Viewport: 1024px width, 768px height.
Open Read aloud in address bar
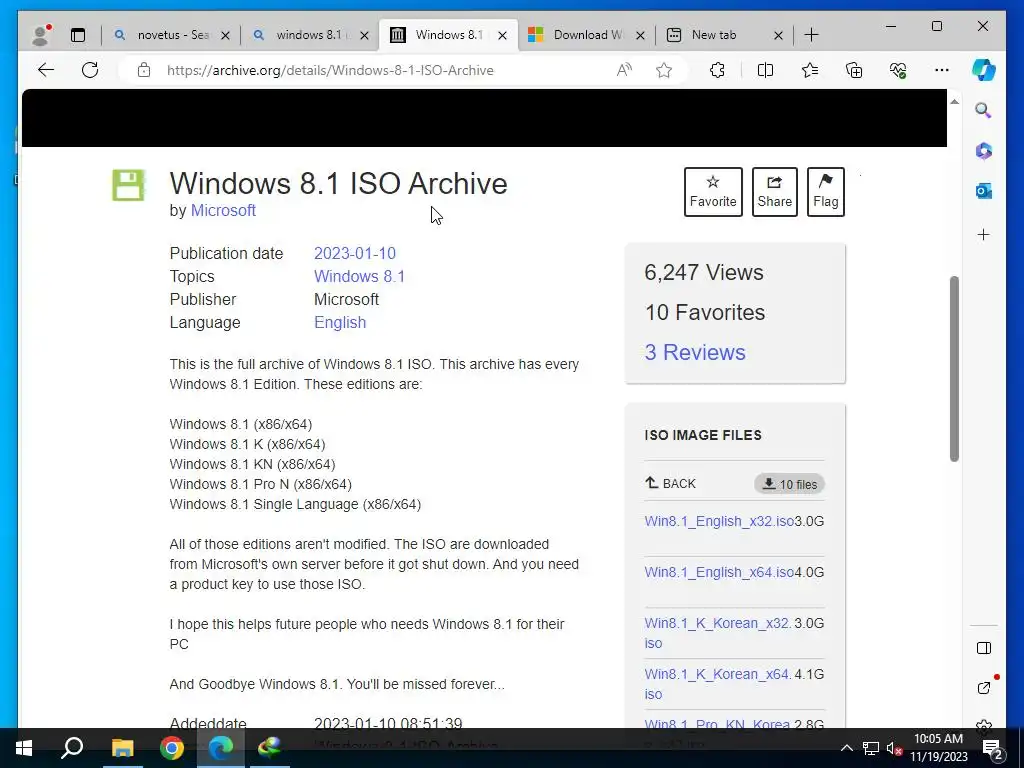point(624,70)
